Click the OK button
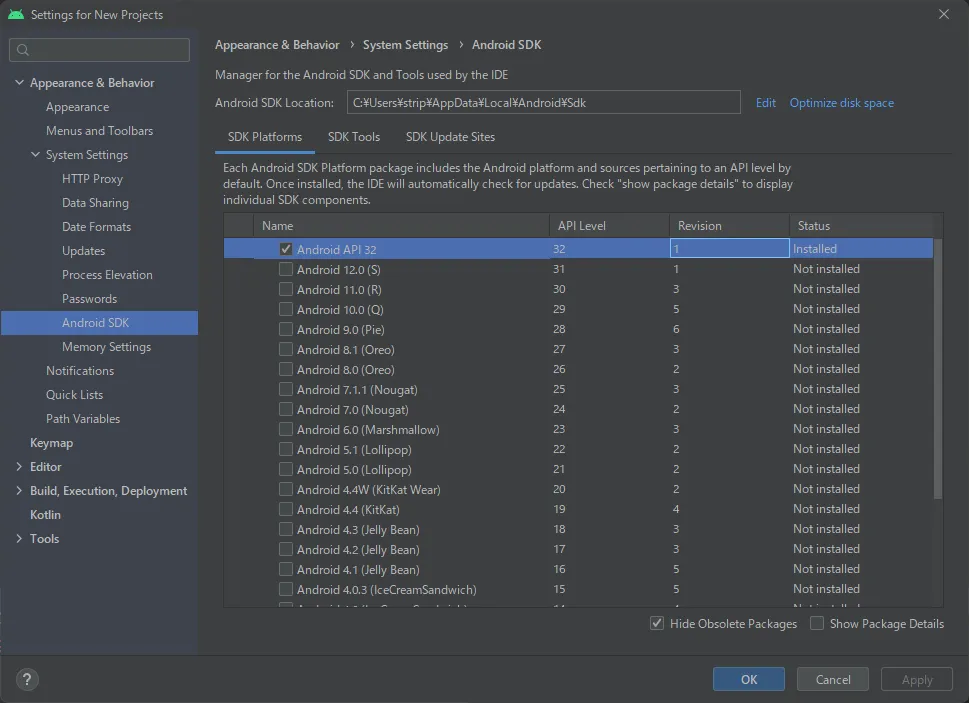The width and height of the screenshot is (969, 703). 748,679
